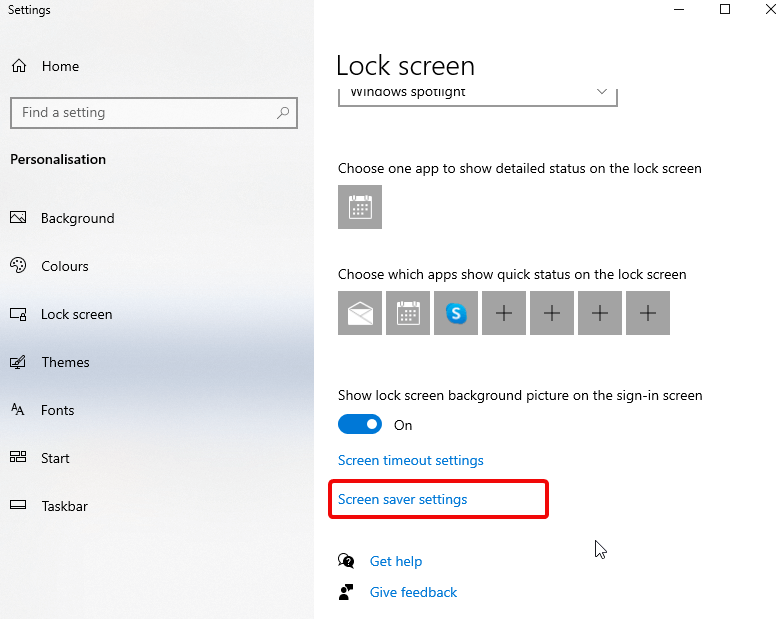Close the Settings window

point(771,9)
